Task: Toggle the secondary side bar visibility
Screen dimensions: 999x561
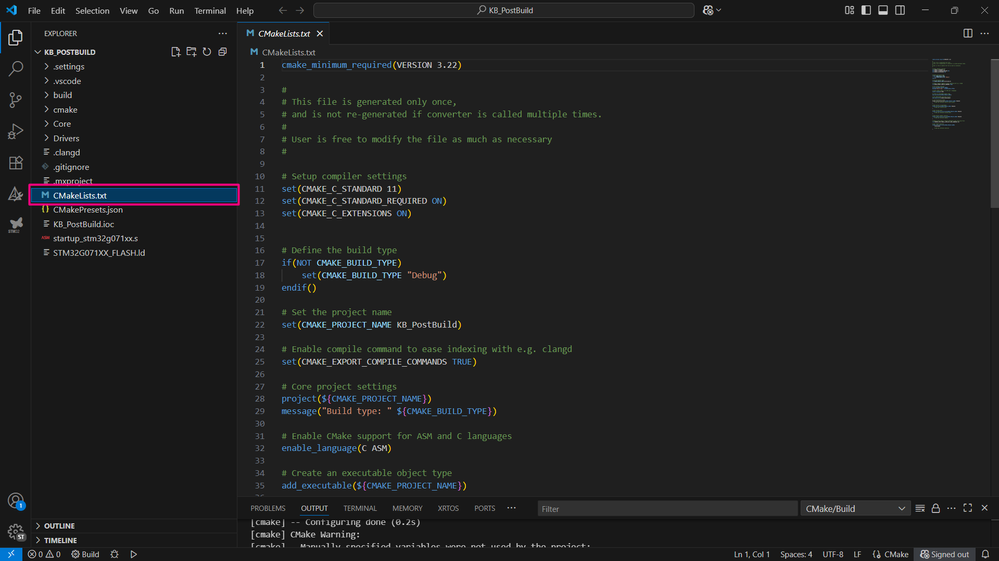Action: 900,10
